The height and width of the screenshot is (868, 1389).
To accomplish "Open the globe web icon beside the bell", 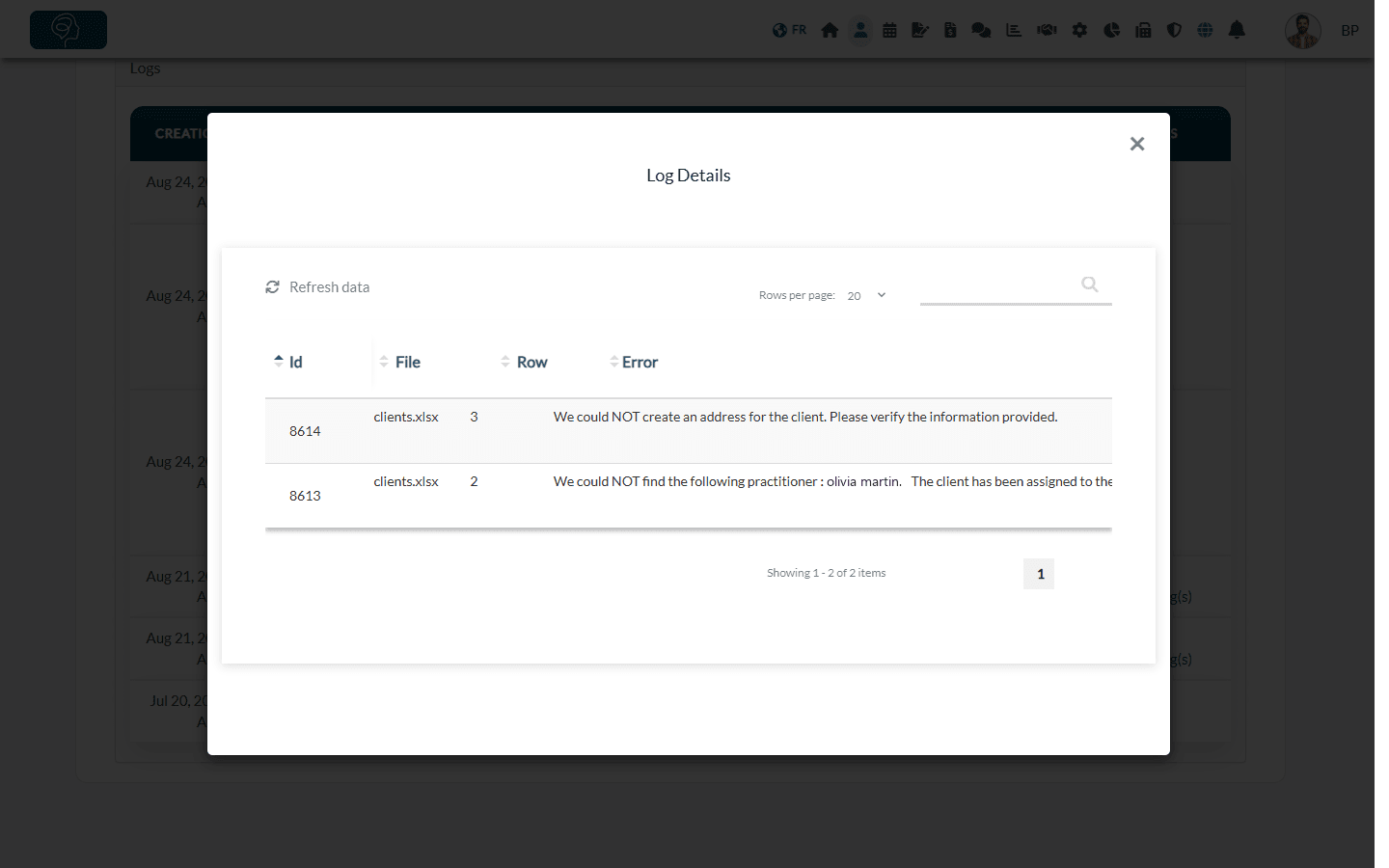I will pos(1205,30).
